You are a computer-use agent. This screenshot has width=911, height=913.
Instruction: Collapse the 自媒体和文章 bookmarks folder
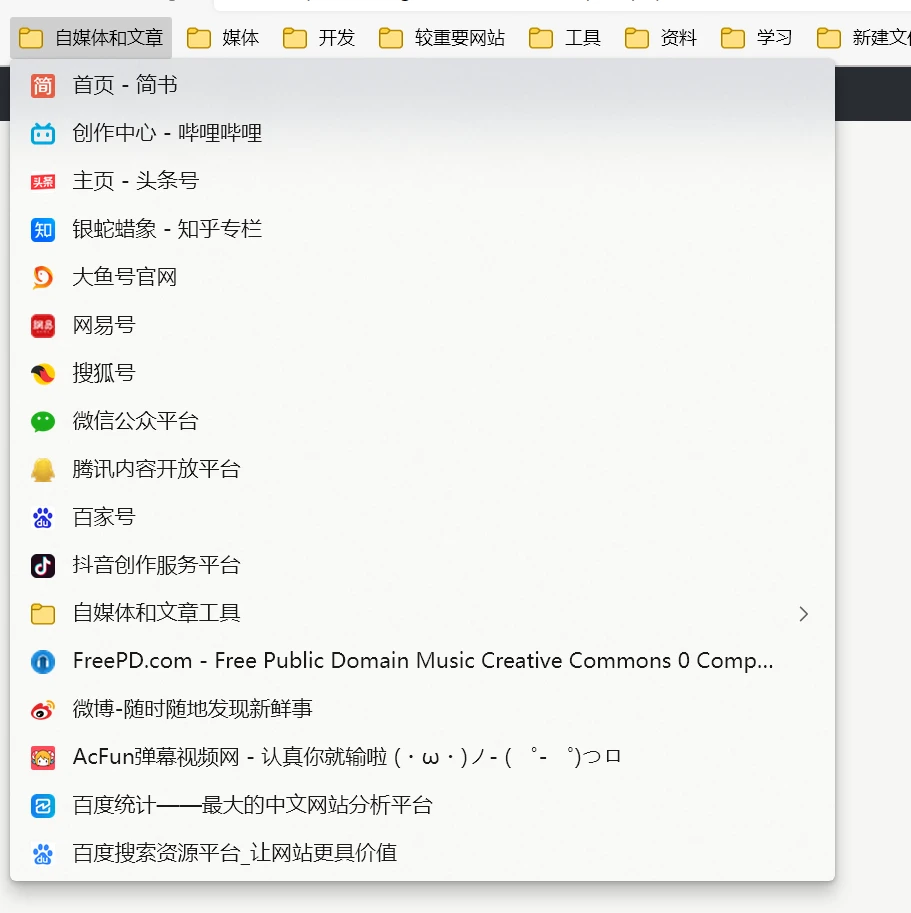coord(91,38)
